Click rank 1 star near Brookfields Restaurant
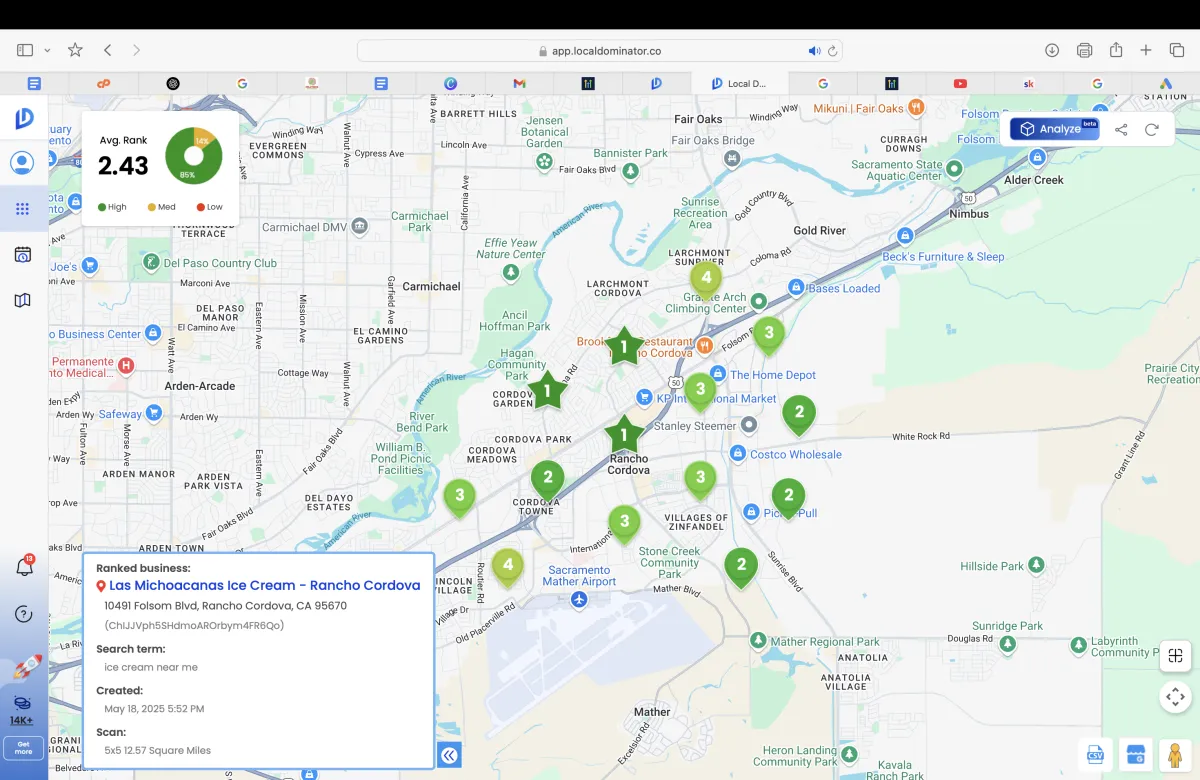 coord(624,347)
